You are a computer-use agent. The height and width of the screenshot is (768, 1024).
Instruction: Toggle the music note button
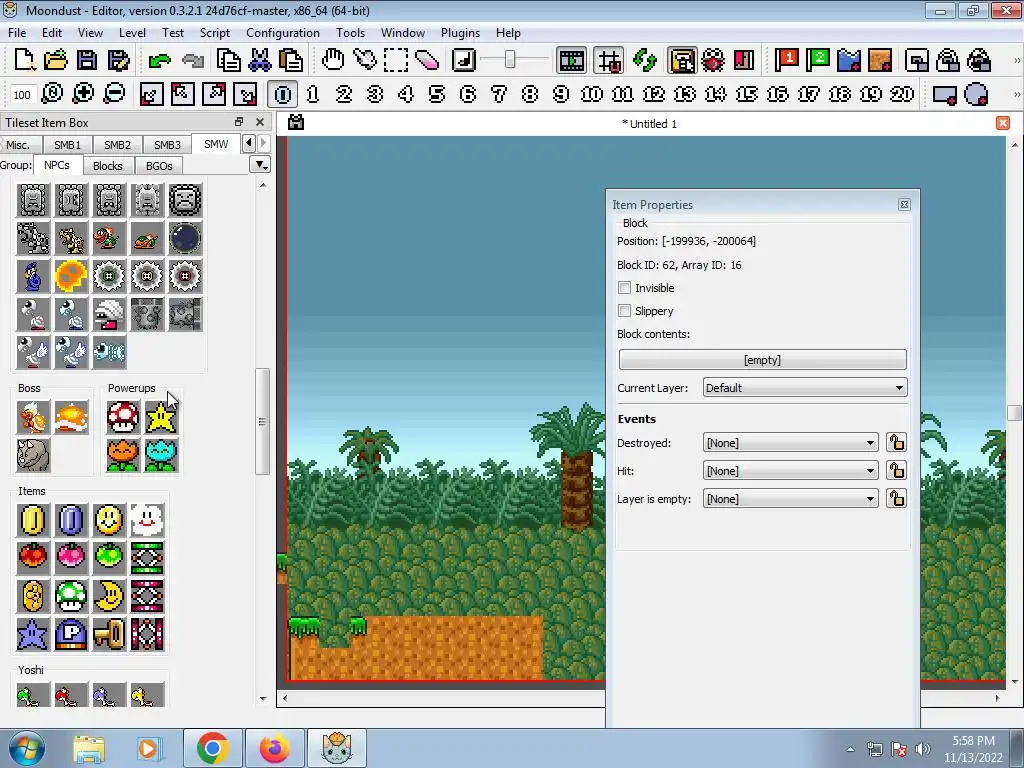464,60
